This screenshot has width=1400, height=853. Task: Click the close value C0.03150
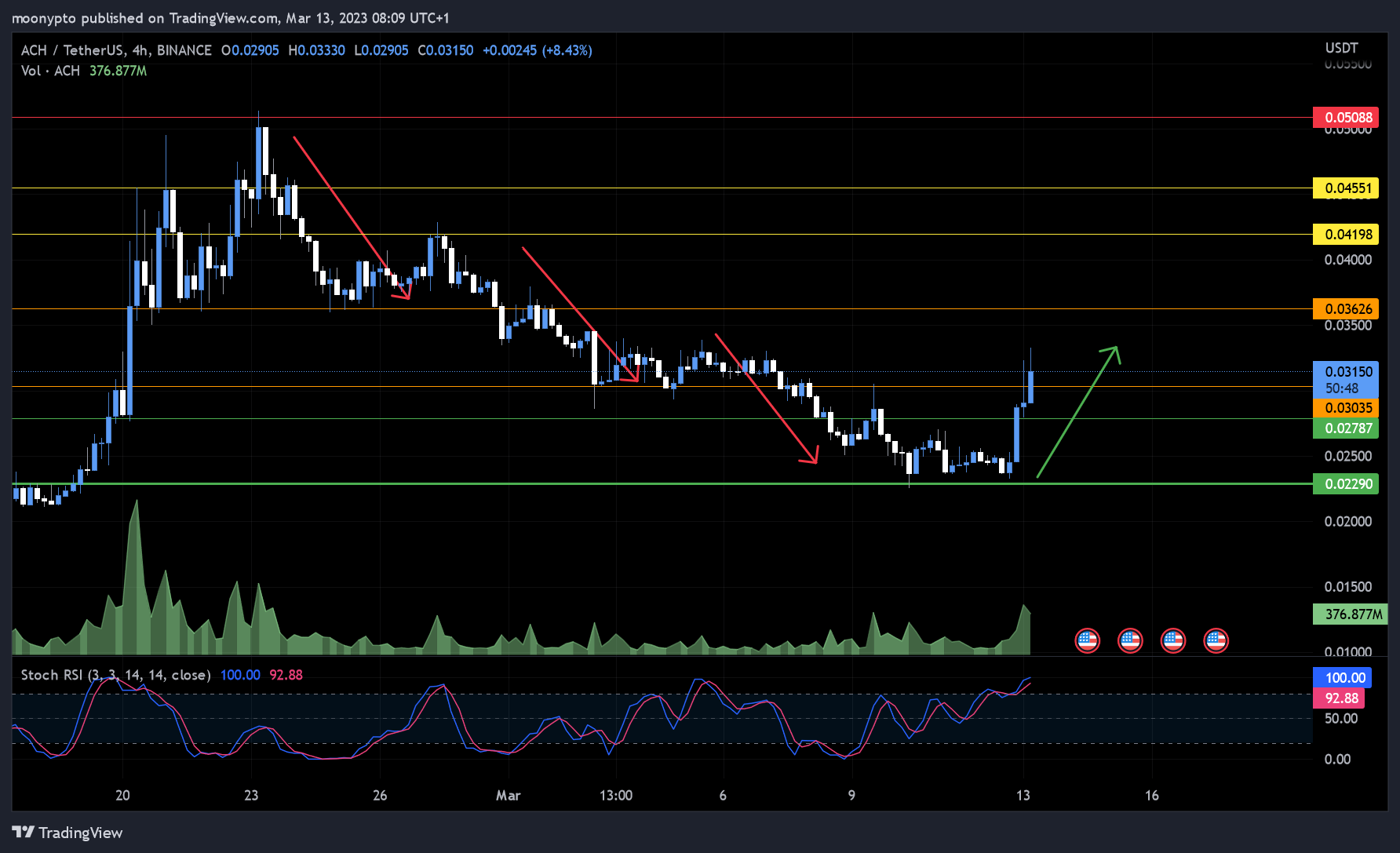pos(446,50)
